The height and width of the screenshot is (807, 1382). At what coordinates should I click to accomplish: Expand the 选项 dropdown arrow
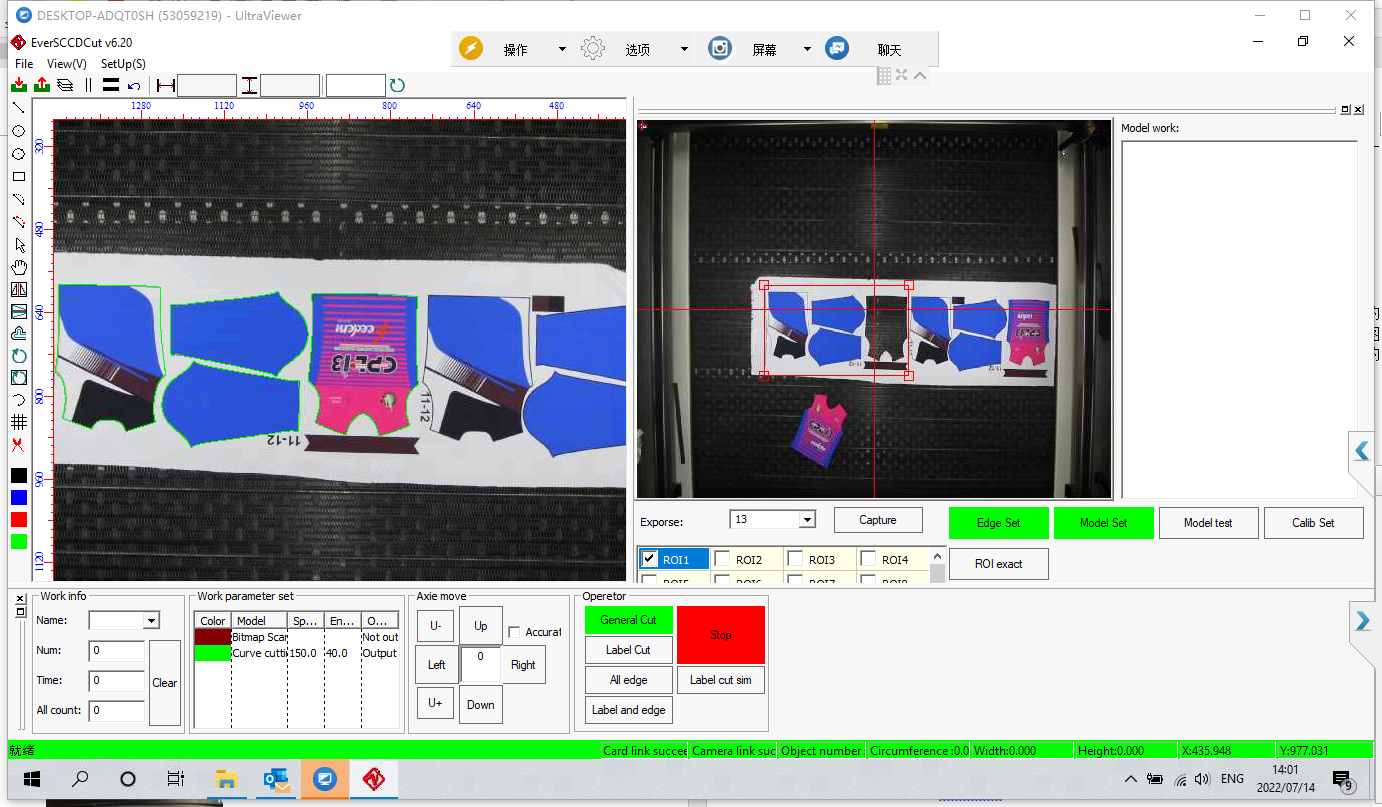684,49
